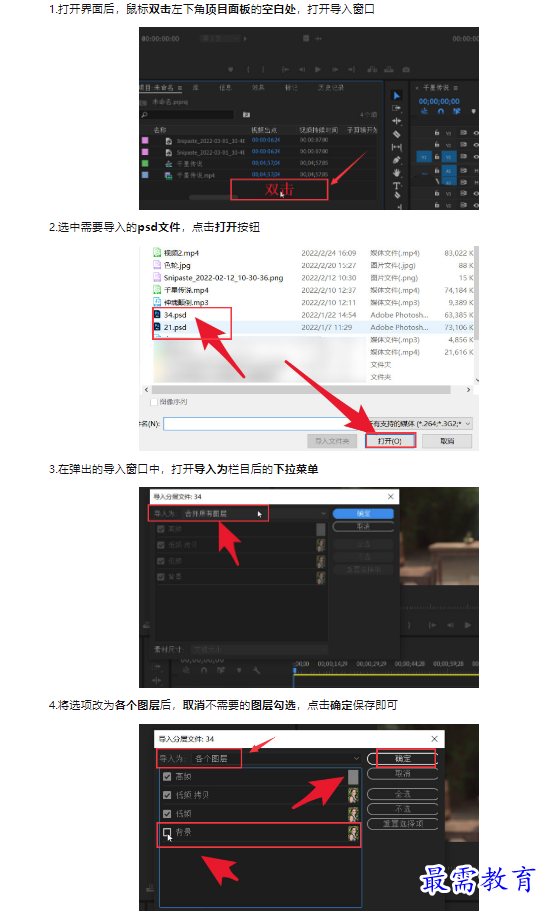
Task: Click the 重置选择项 button
Action: pyautogui.click(x=403, y=824)
